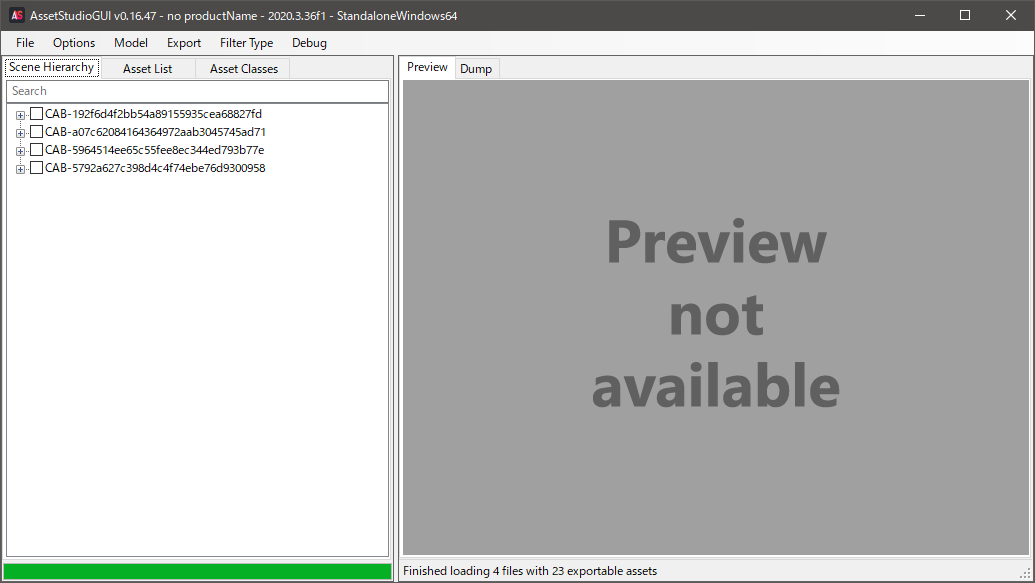Select tree row CAB-a07c62084164364972aab3045745ad71
Image resolution: width=1035 pixels, height=583 pixels.
coord(155,131)
